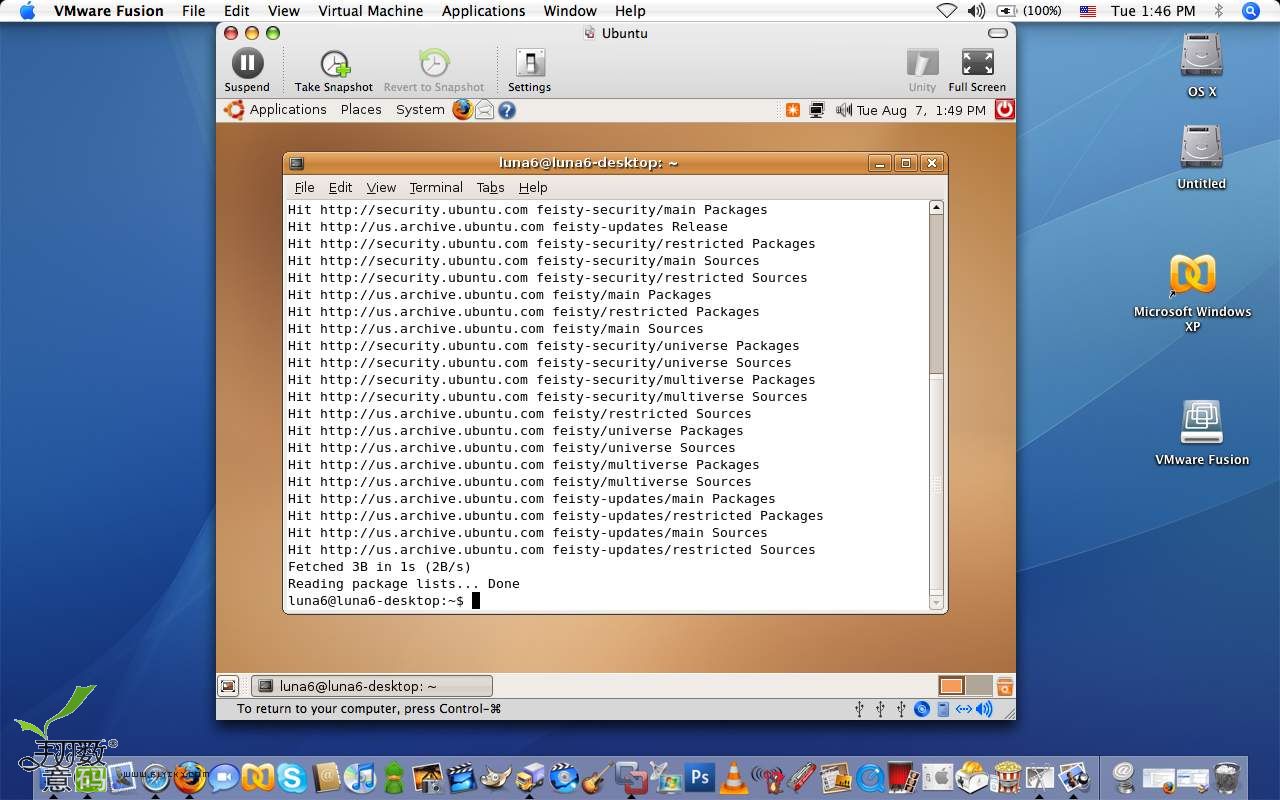1280x800 pixels.
Task: Open GarageBand guitar icon in dock
Action: tap(597, 777)
